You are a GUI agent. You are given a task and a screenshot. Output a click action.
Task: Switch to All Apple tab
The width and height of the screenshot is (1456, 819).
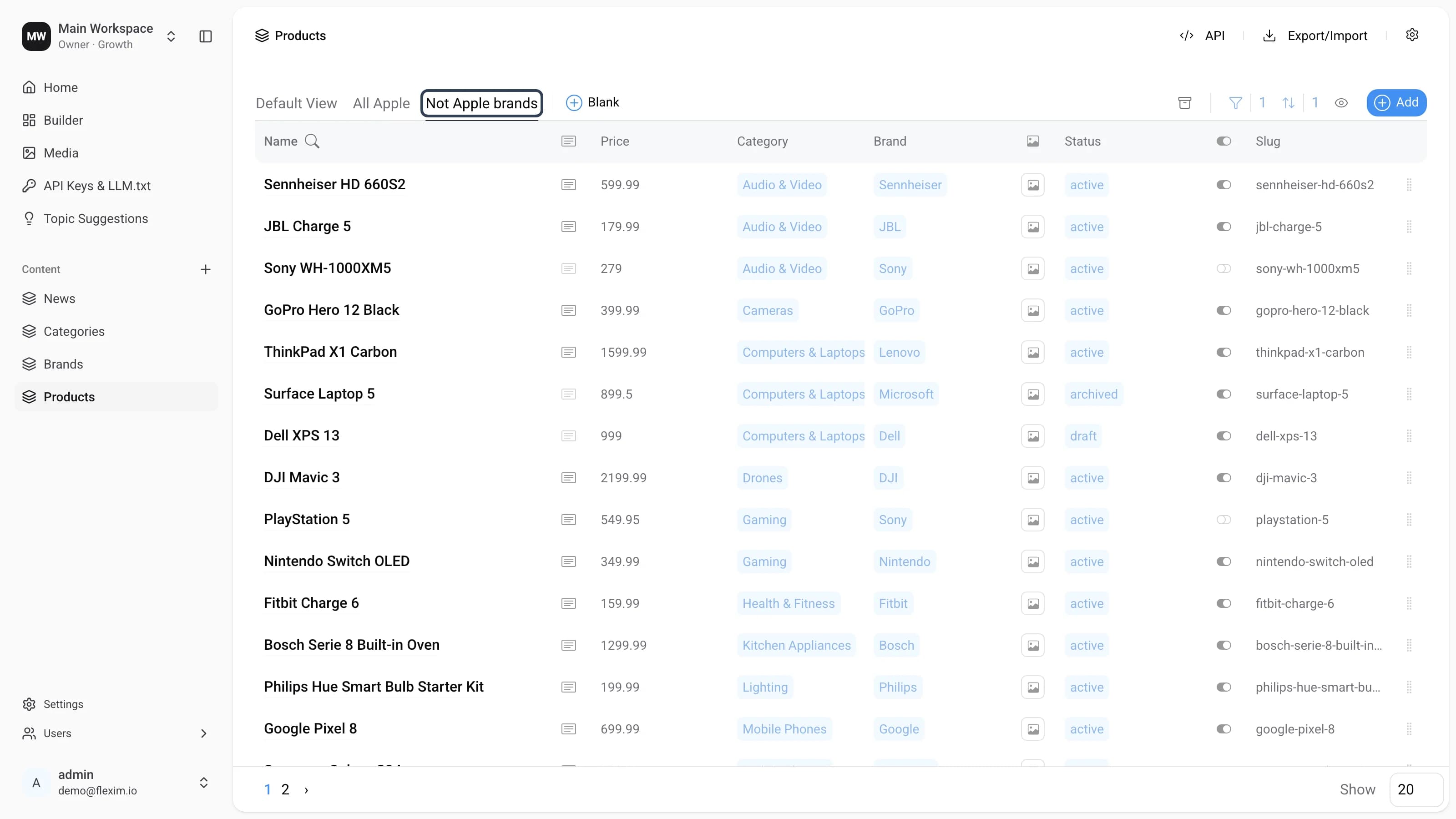tap(381, 103)
